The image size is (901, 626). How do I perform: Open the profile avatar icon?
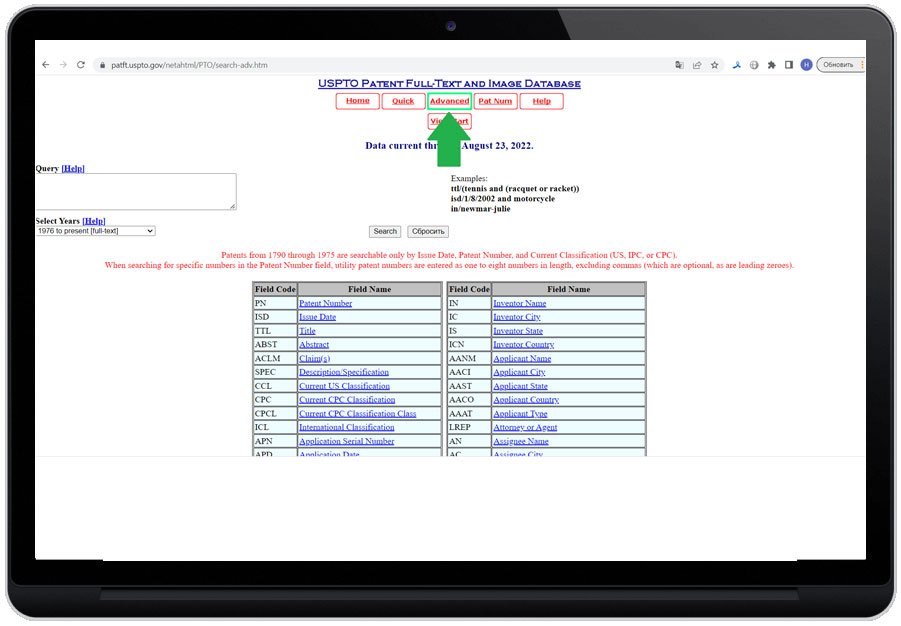[x=806, y=64]
